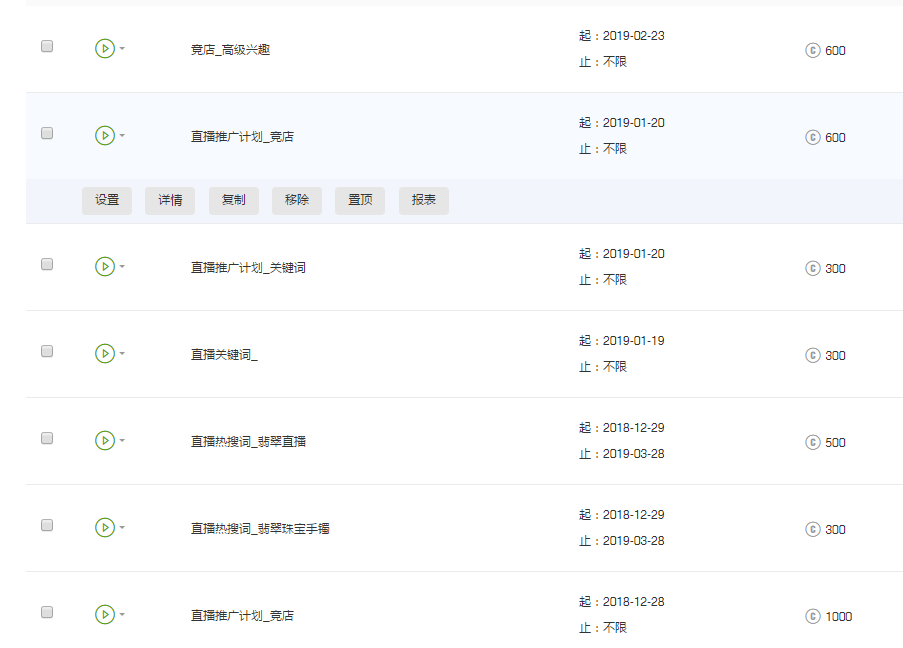The image size is (903, 648).
Task: Select the checkbox for 直播热搜词_翡翠直播
Action: coord(47,438)
